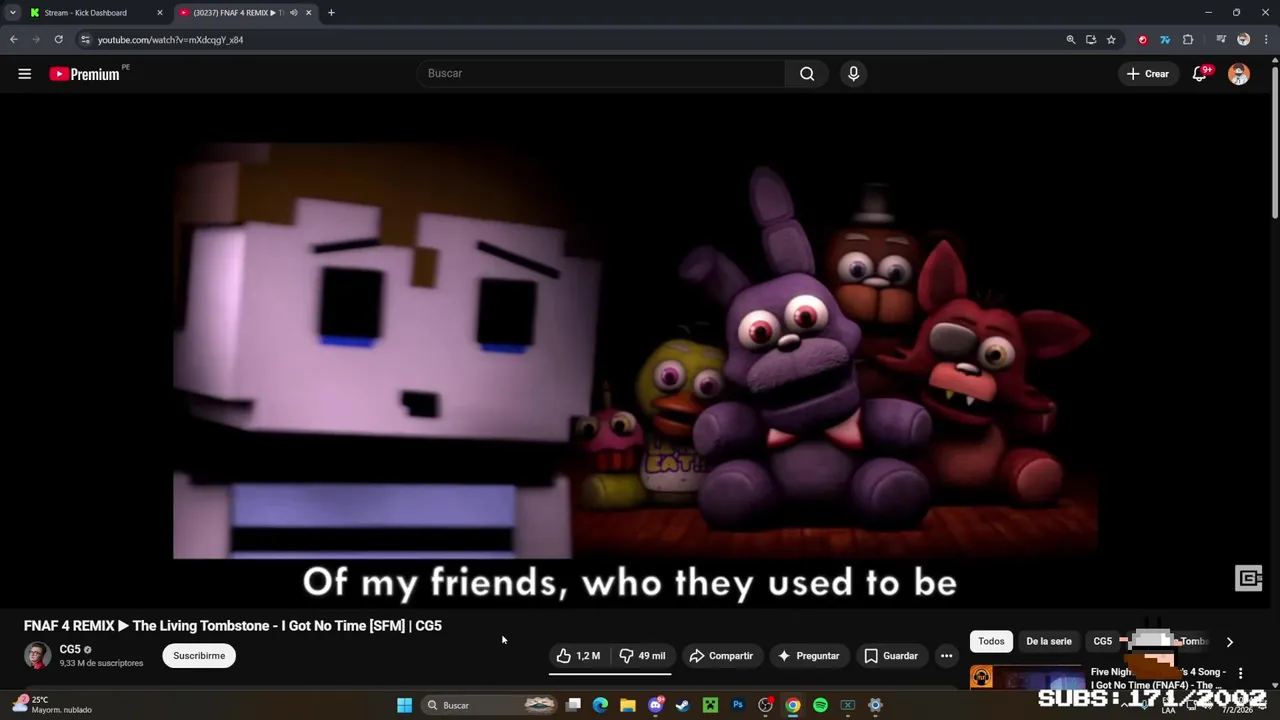This screenshot has height=720, width=1280.
Task: Click the video title text
Action: point(233,626)
